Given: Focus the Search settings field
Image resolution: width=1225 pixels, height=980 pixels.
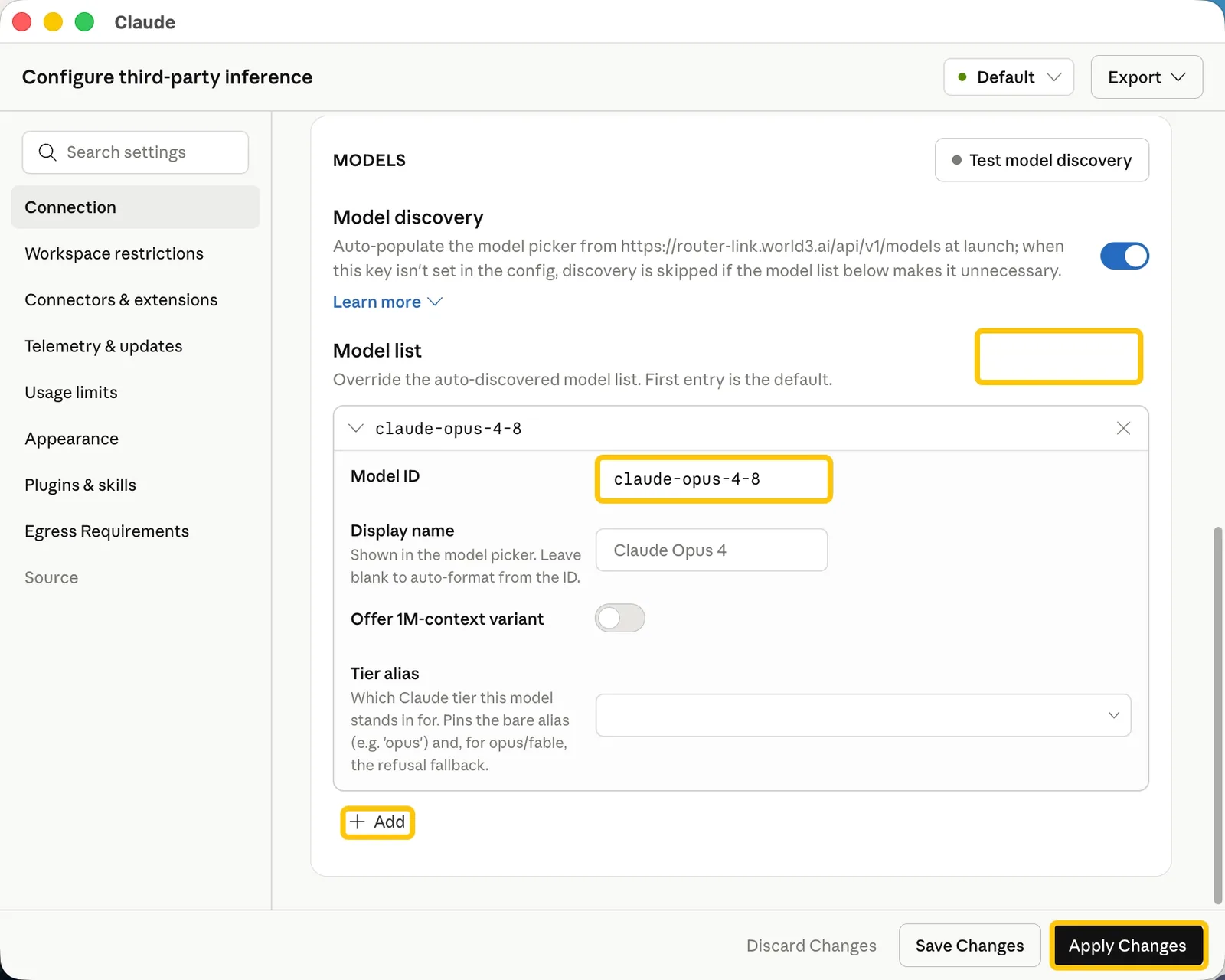Looking at the screenshot, I should [136, 152].
